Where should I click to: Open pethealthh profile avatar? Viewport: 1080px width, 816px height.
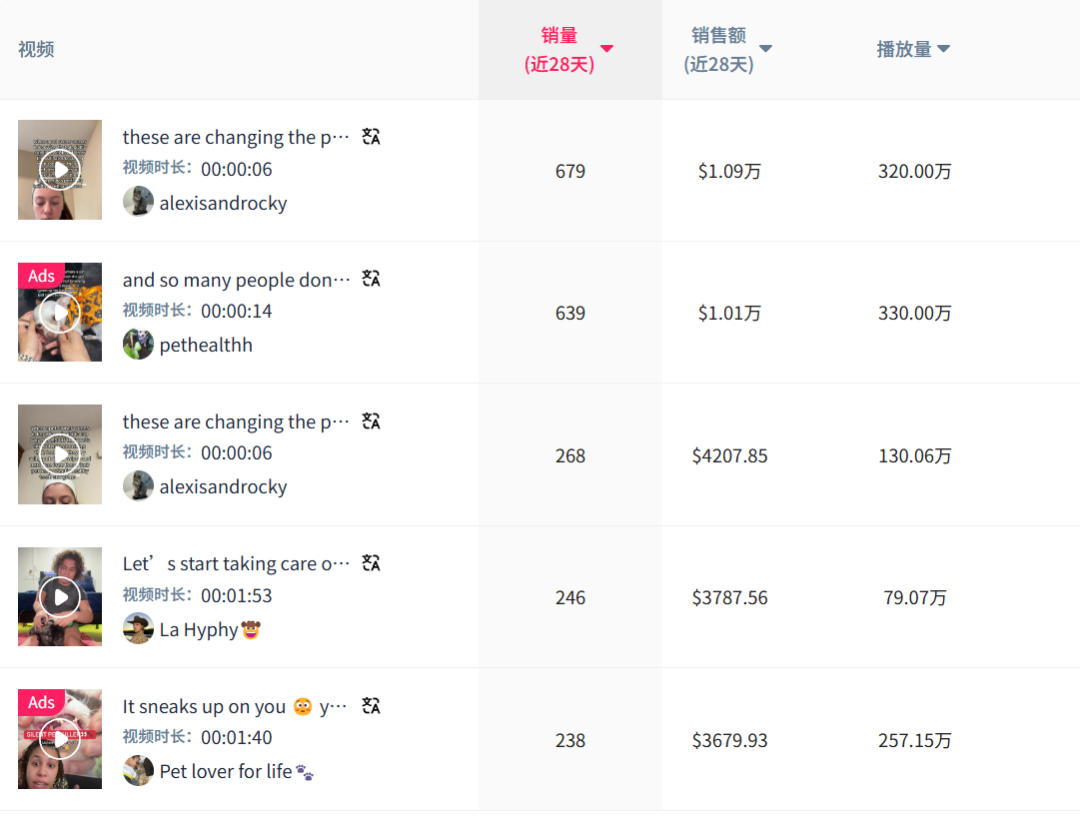point(138,345)
